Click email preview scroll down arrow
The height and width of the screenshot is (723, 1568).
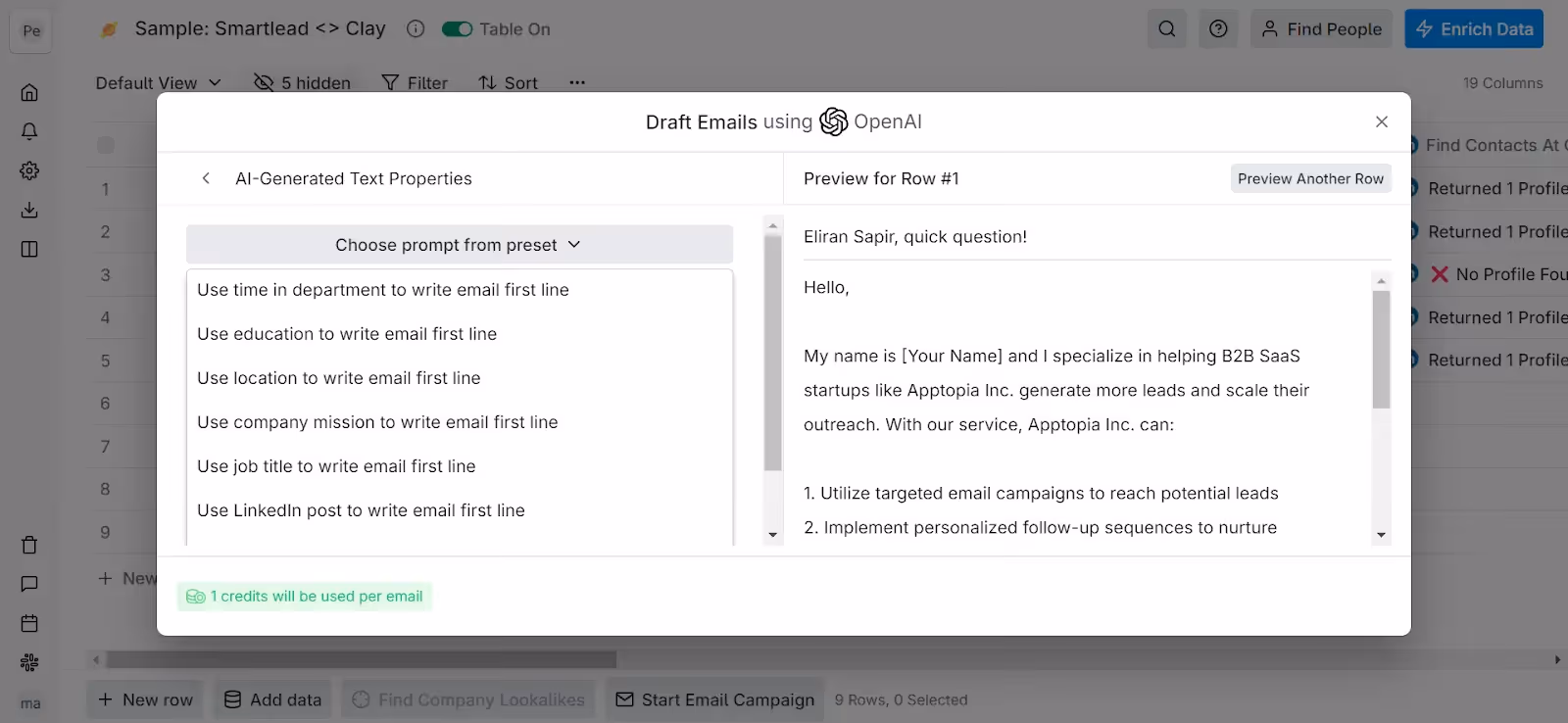tap(1381, 535)
